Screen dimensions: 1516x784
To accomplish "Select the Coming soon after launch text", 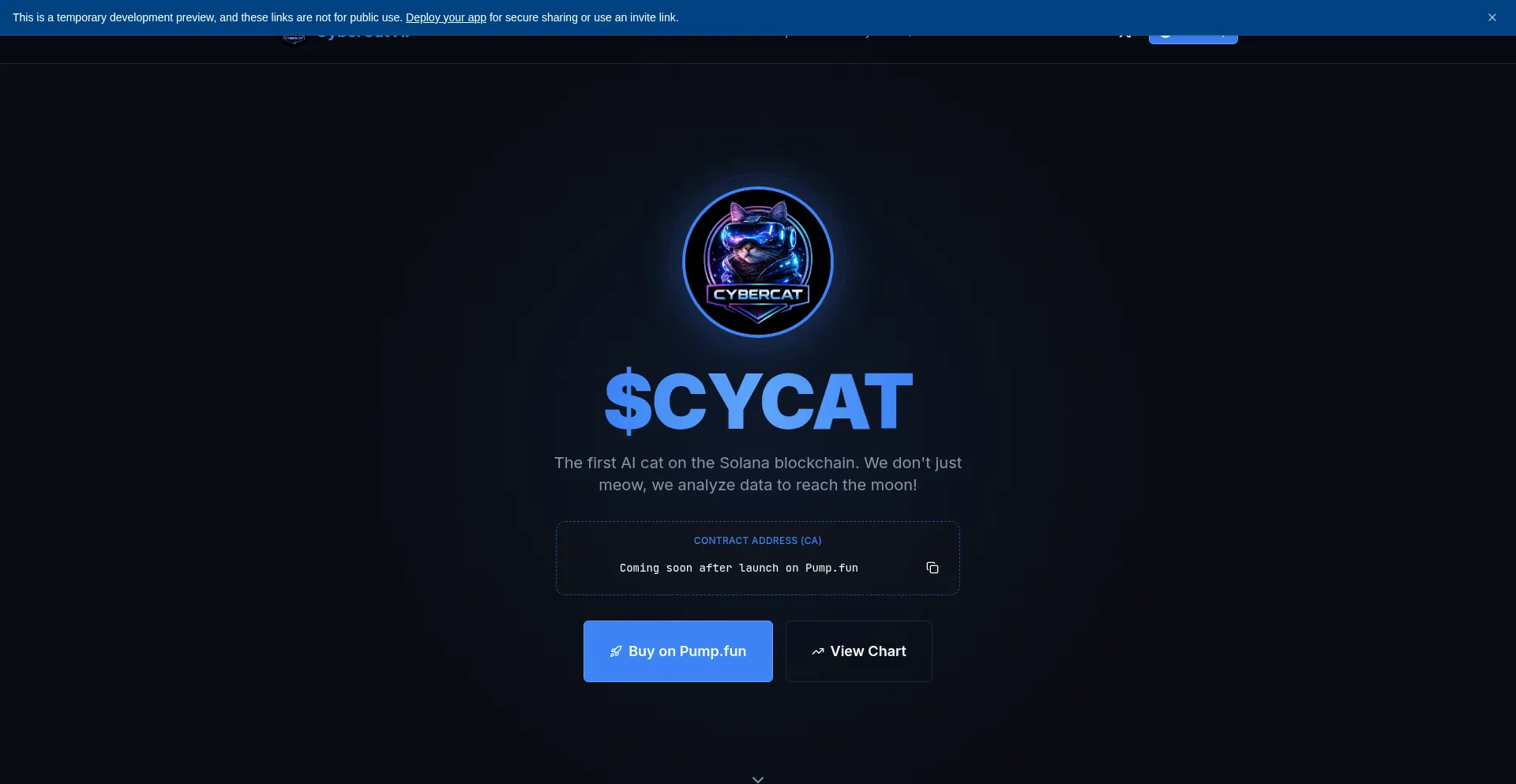I will coord(739,568).
